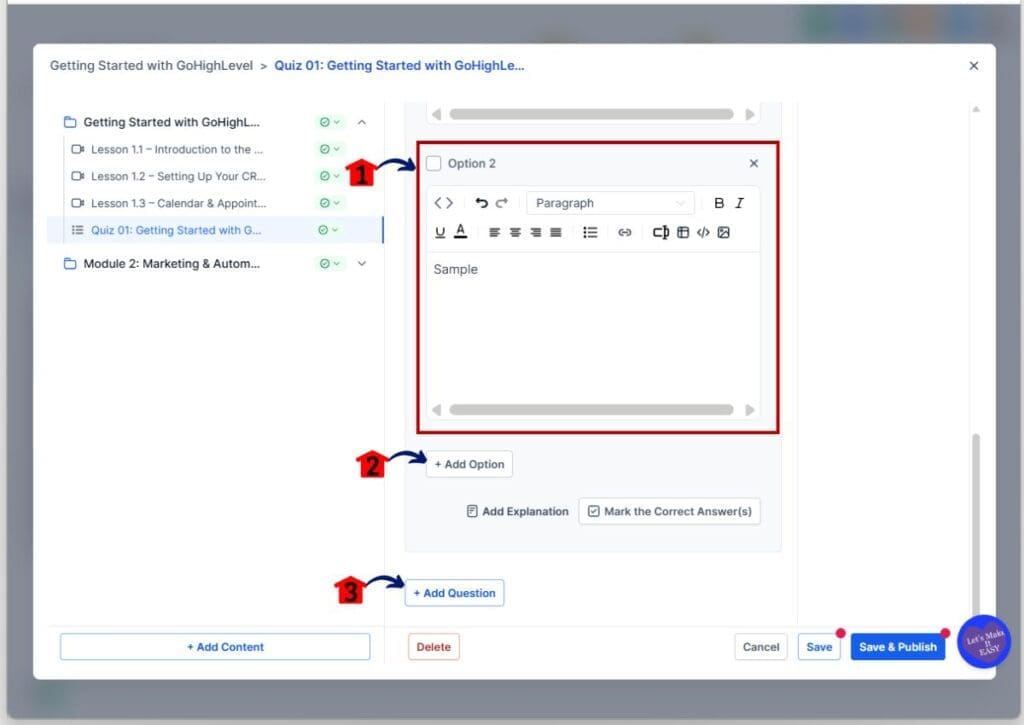
Task: Open status dropdown for Lesson 1.3
Action: [x=329, y=203]
